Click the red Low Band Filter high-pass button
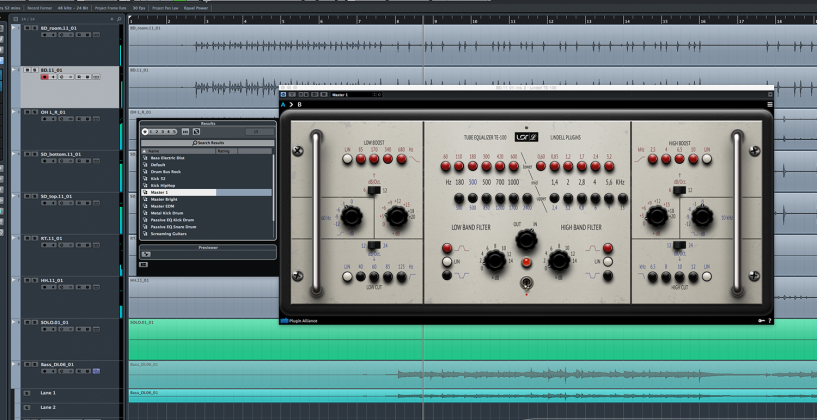Screen dimensions: 817x420 coord(447,249)
